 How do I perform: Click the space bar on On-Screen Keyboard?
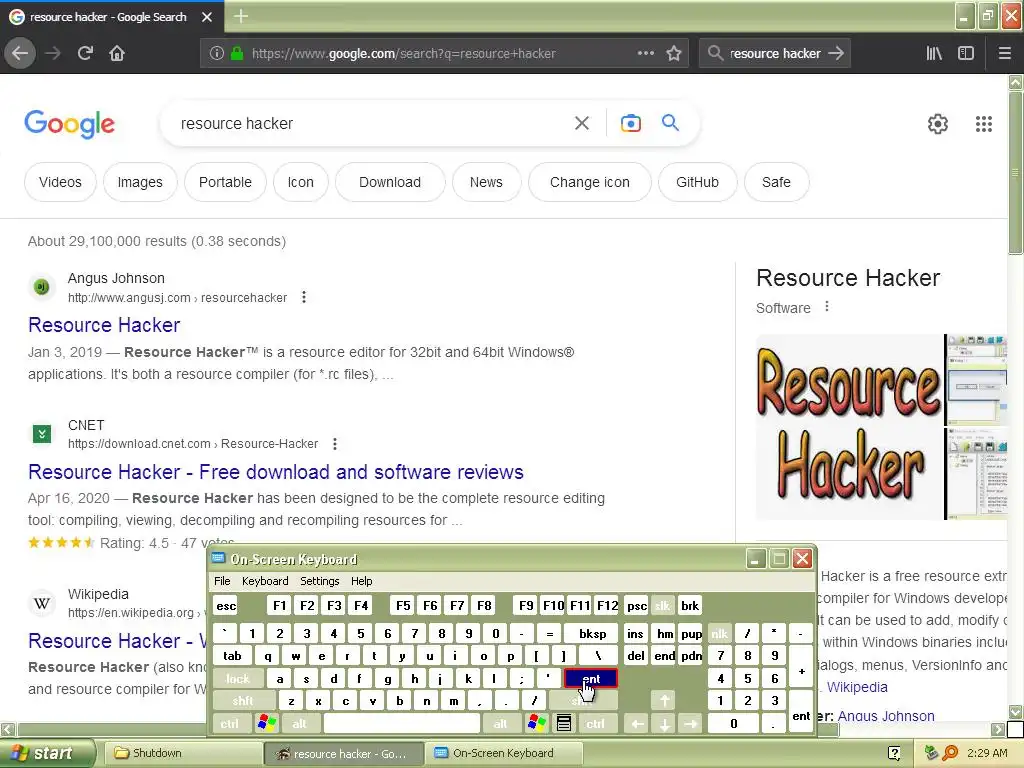click(x=402, y=724)
